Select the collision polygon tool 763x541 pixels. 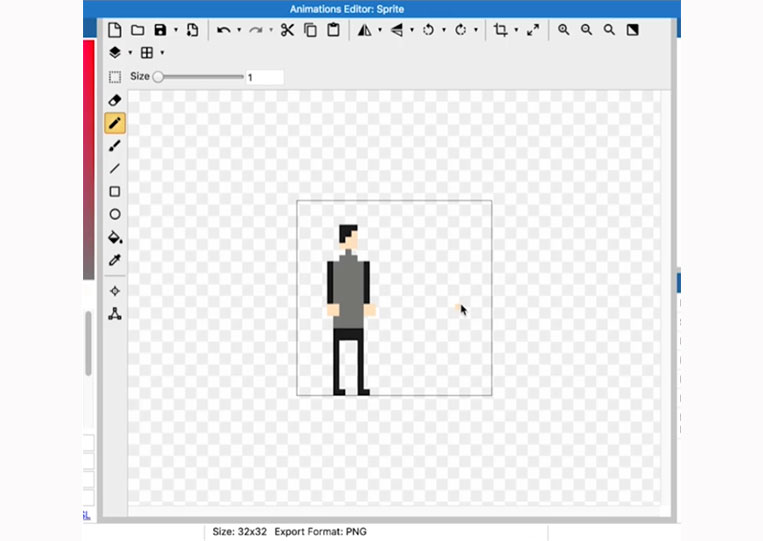115,314
